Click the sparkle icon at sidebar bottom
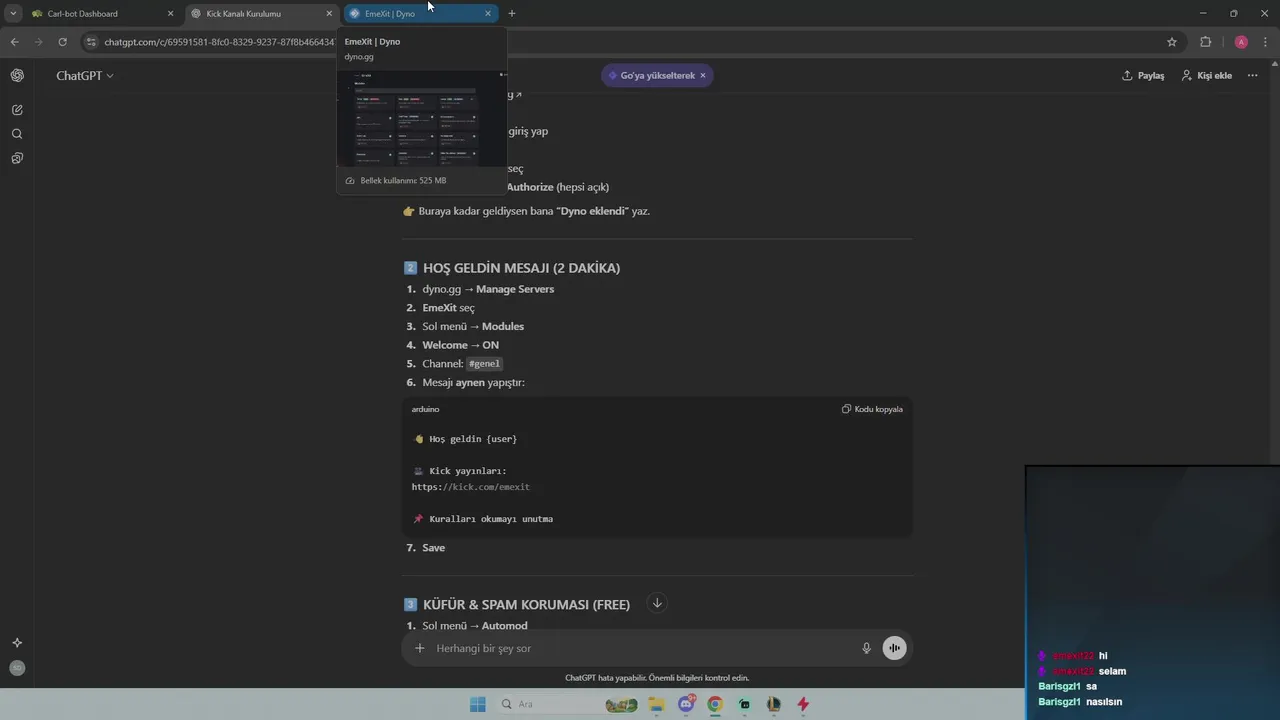Screen dimensions: 1280x720 (x=17, y=643)
